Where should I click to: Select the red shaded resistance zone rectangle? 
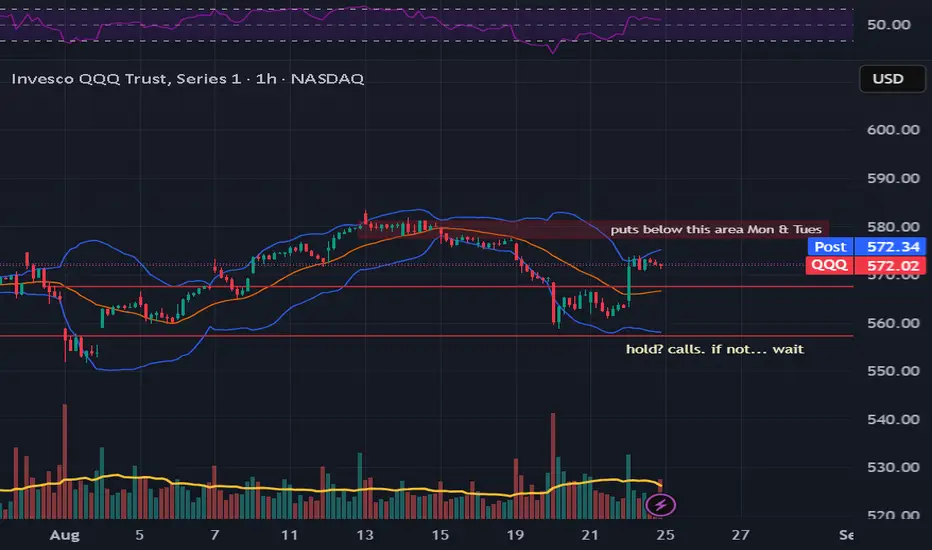pos(593,230)
